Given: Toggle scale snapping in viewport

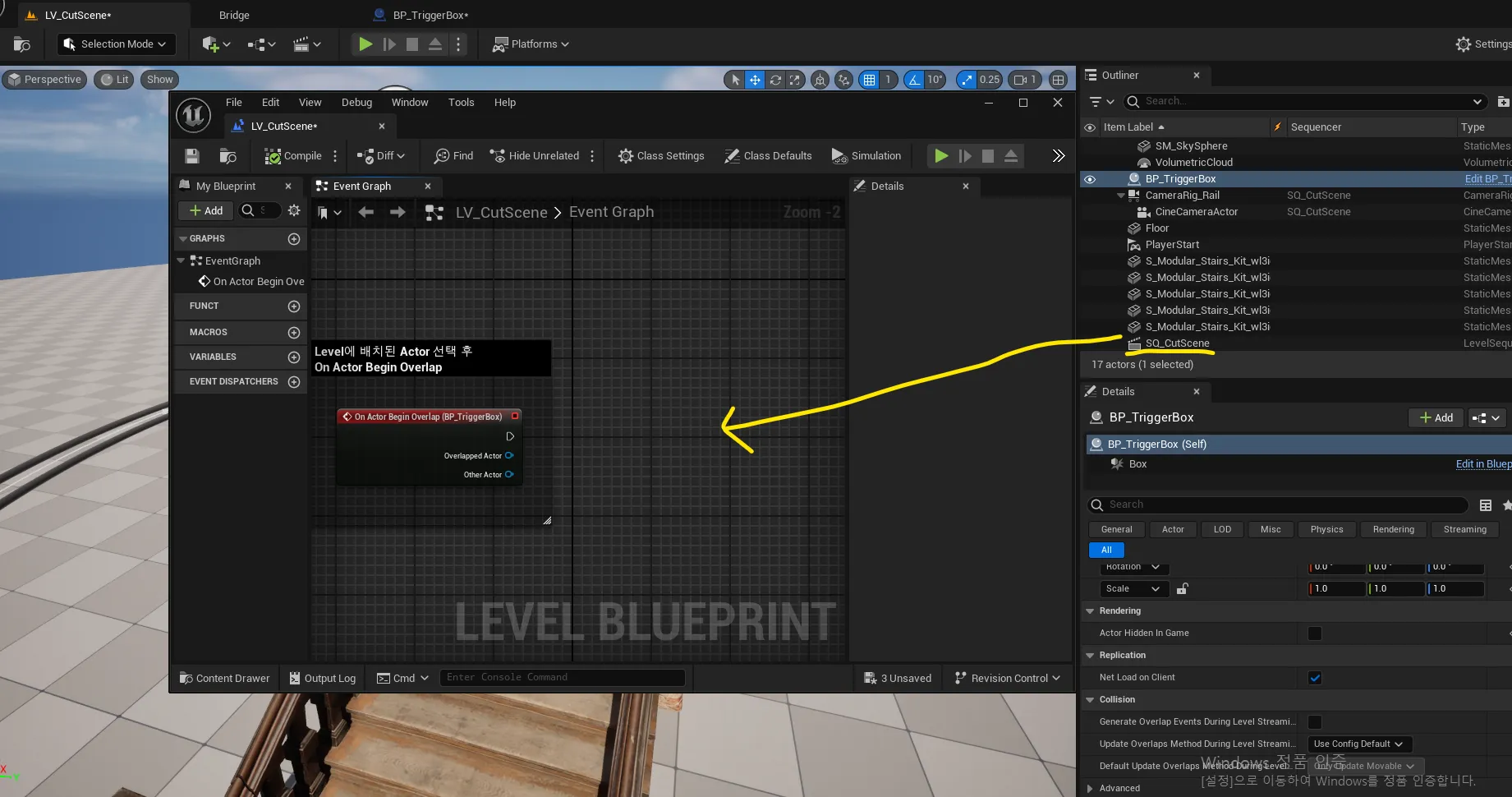Looking at the screenshot, I should coord(967,80).
